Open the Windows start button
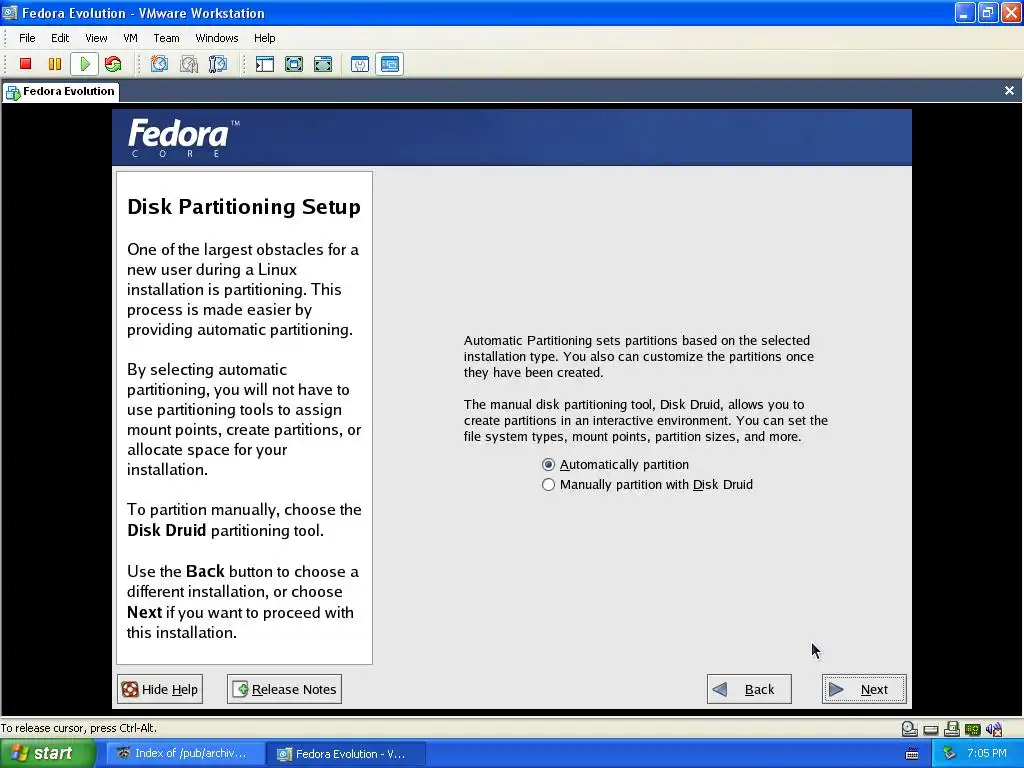Image resolution: width=1024 pixels, height=768 pixels. coord(47,754)
